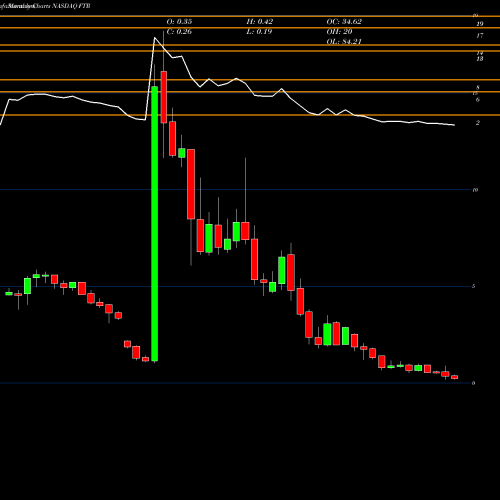Click the upper axis label 19
Image resolution: width=500 pixels, height=500 pixels.
(x=480, y=24)
